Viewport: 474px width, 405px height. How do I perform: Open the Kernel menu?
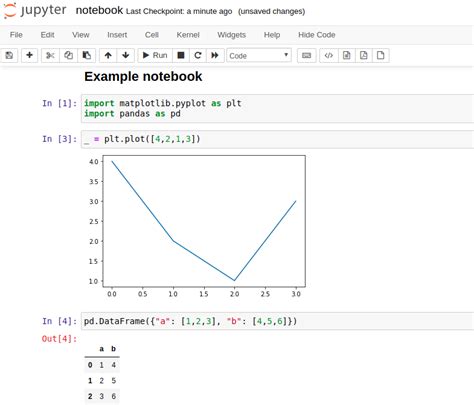click(188, 35)
